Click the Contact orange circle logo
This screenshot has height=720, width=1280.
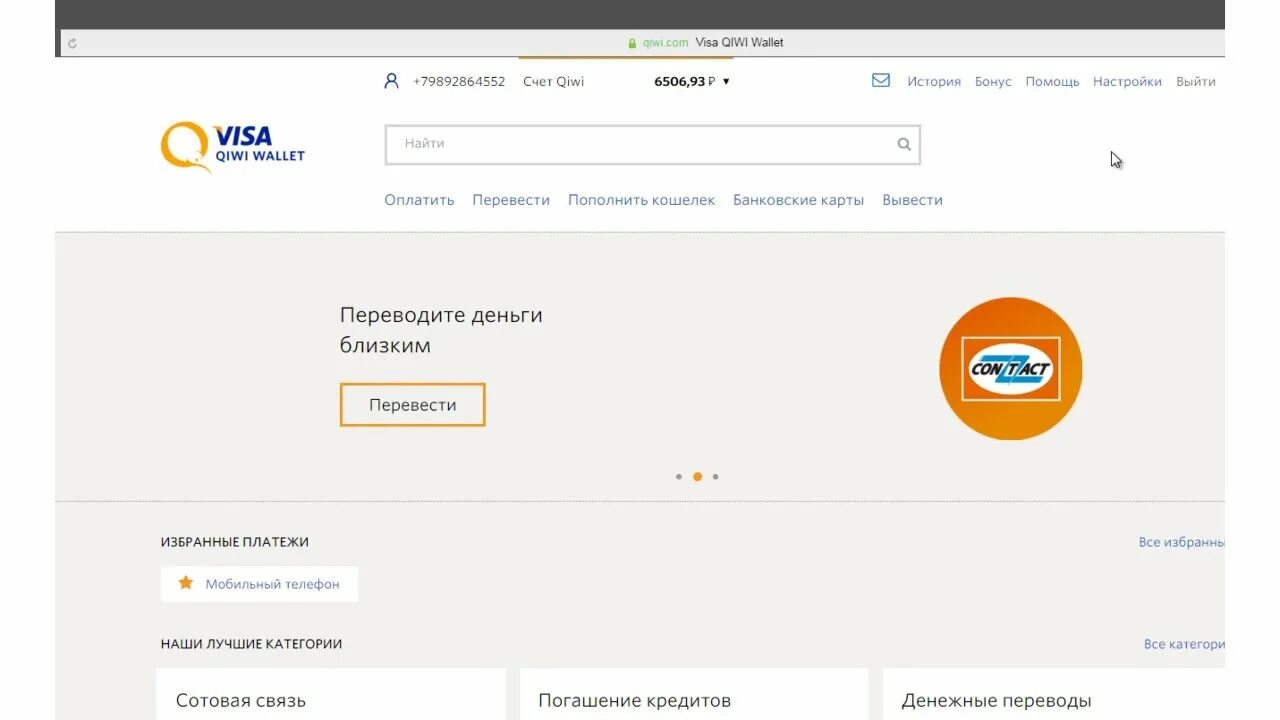1011,368
